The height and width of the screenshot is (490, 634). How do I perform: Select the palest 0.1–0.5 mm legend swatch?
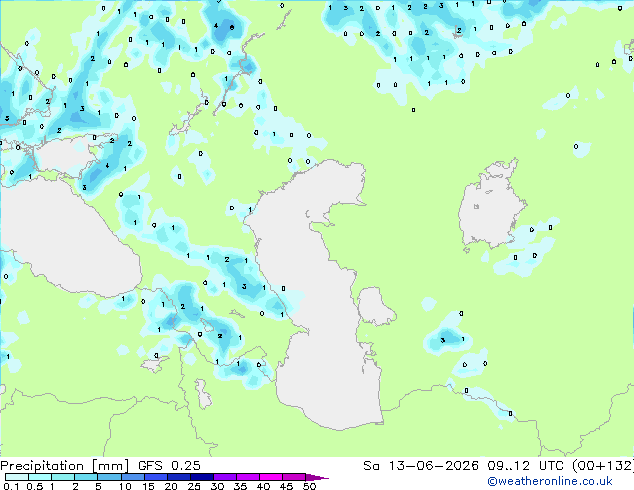17,477
